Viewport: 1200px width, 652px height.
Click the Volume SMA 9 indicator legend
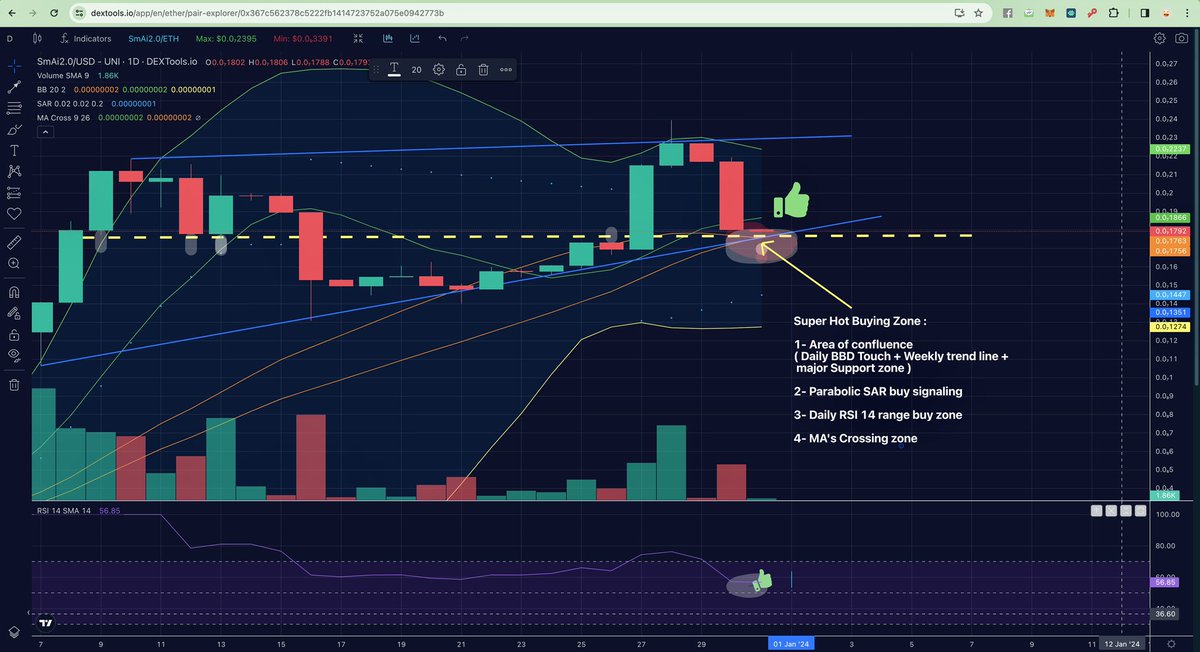point(63,75)
